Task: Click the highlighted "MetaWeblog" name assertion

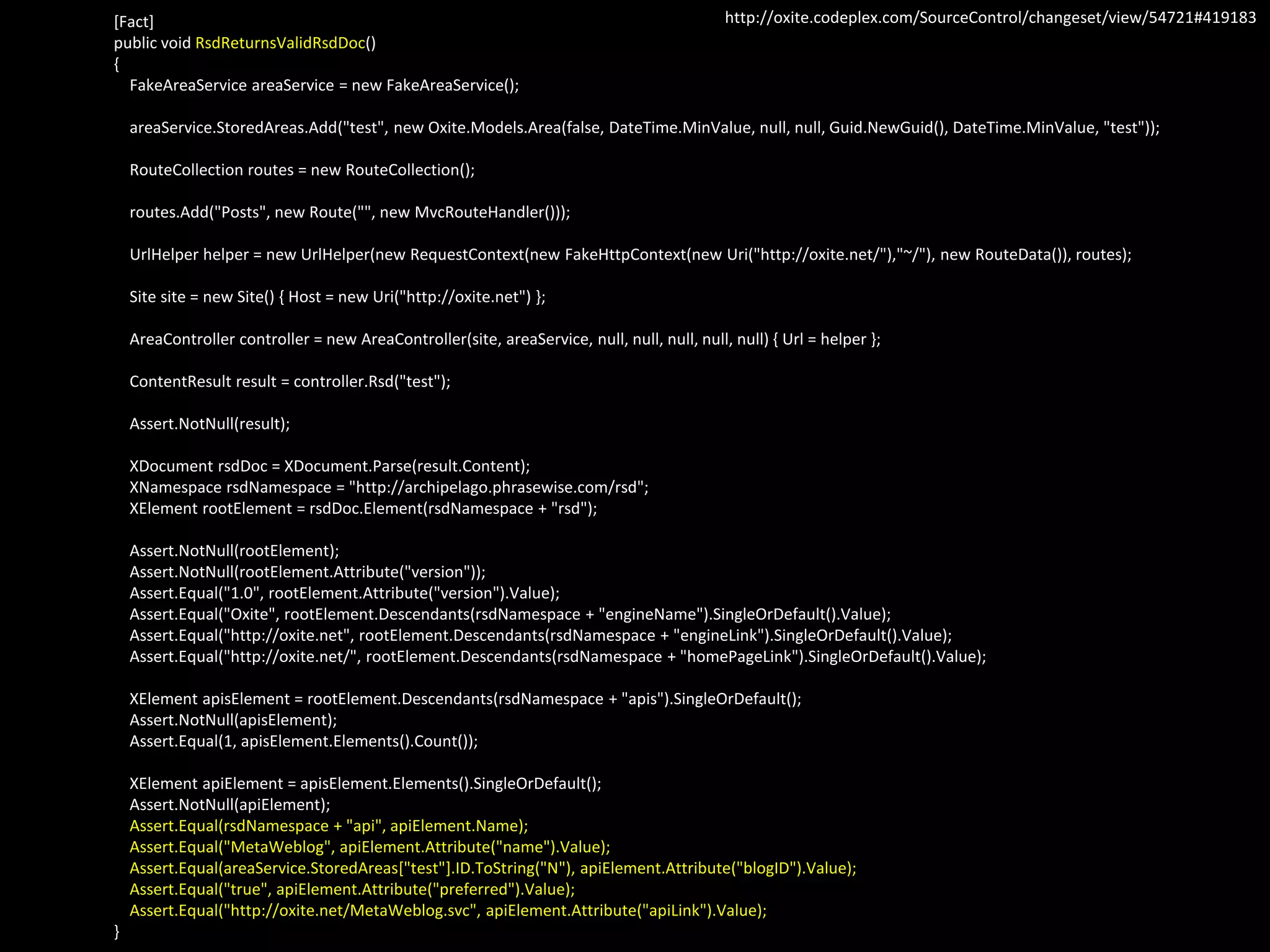Action: pos(370,847)
